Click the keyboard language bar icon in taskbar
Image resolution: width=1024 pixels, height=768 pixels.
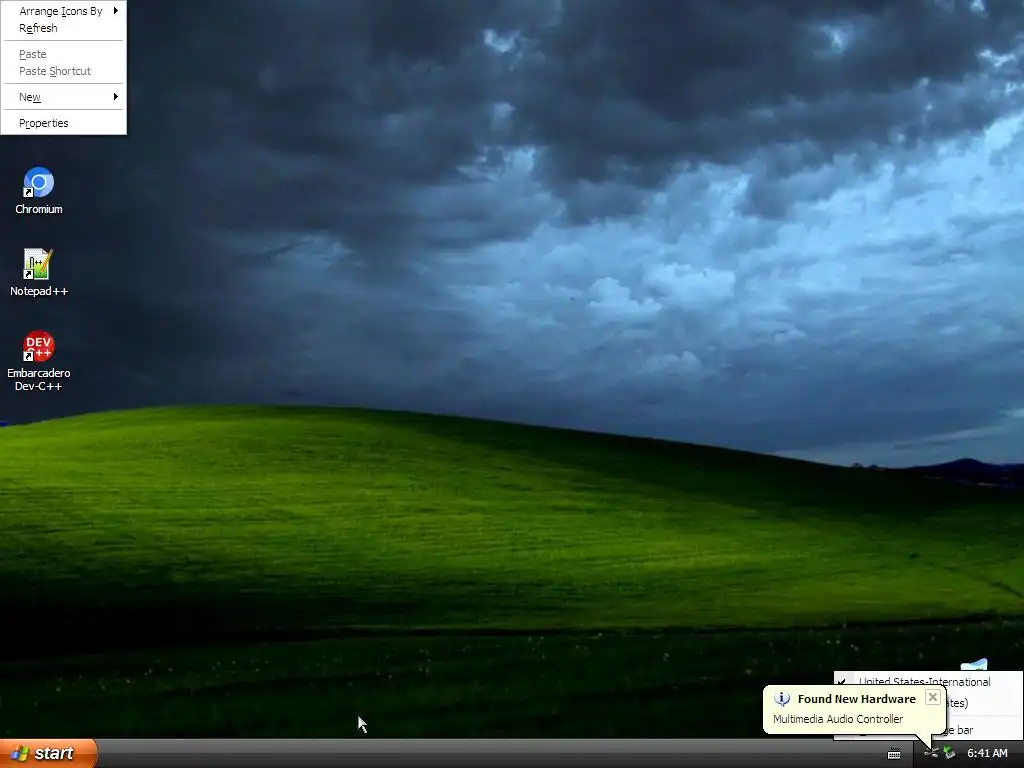pos(894,754)
